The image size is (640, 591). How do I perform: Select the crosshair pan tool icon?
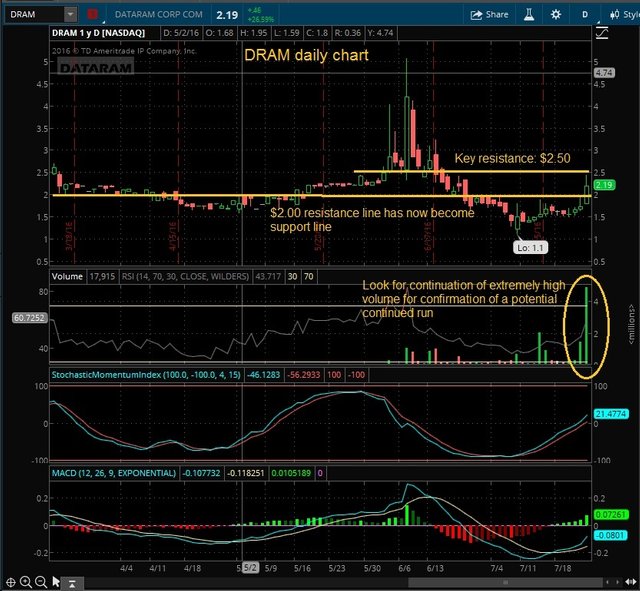[11, 582]
